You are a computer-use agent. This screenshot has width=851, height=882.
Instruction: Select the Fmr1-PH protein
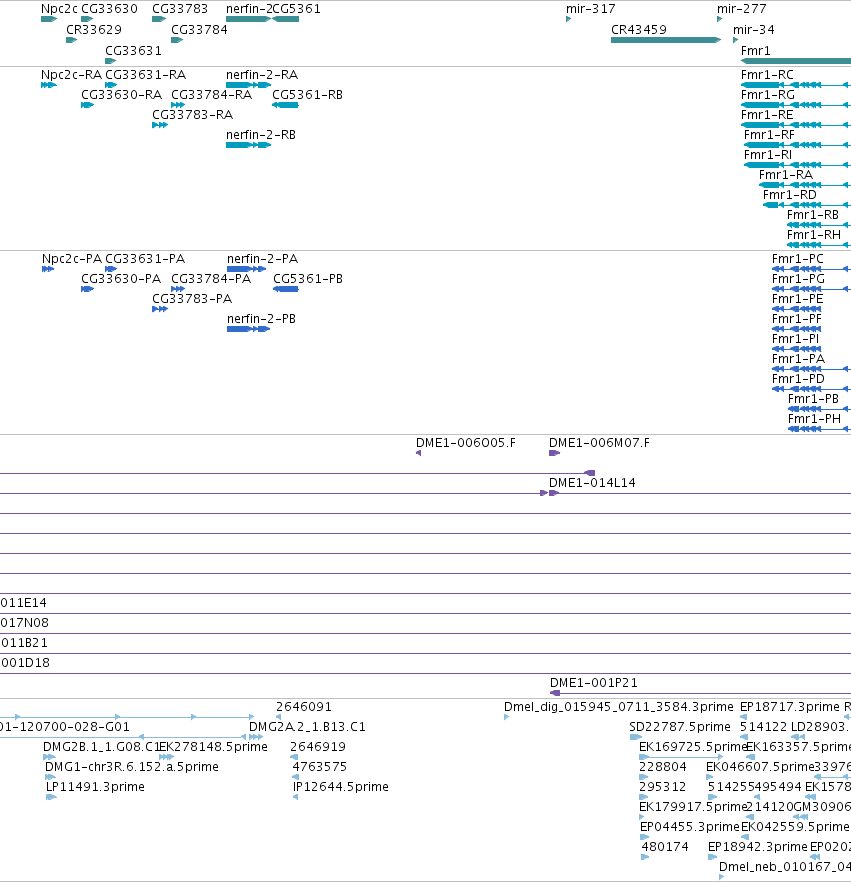pos(819,429)
